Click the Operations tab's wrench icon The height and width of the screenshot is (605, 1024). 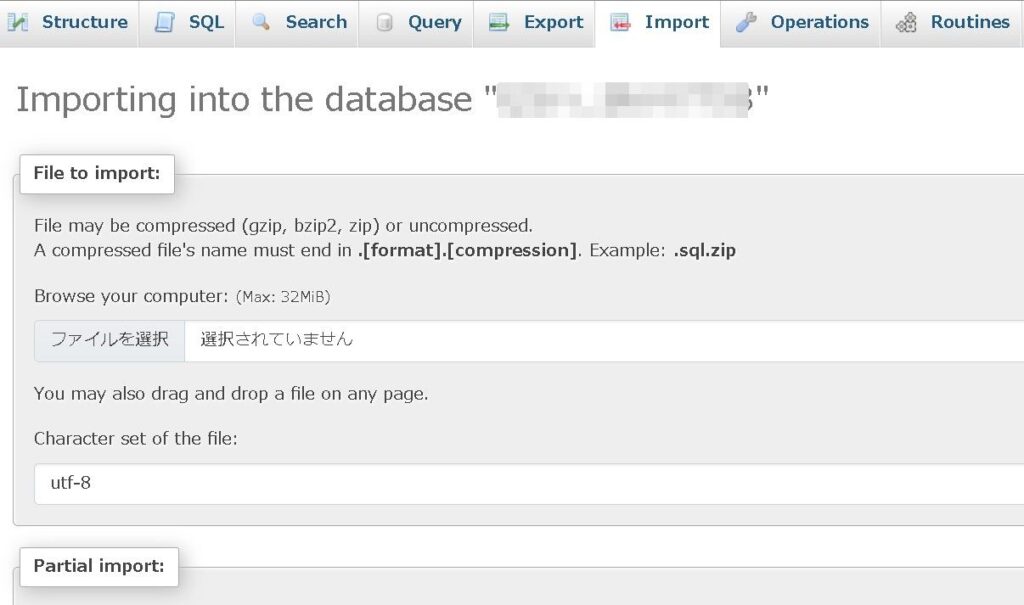[746, 22]
